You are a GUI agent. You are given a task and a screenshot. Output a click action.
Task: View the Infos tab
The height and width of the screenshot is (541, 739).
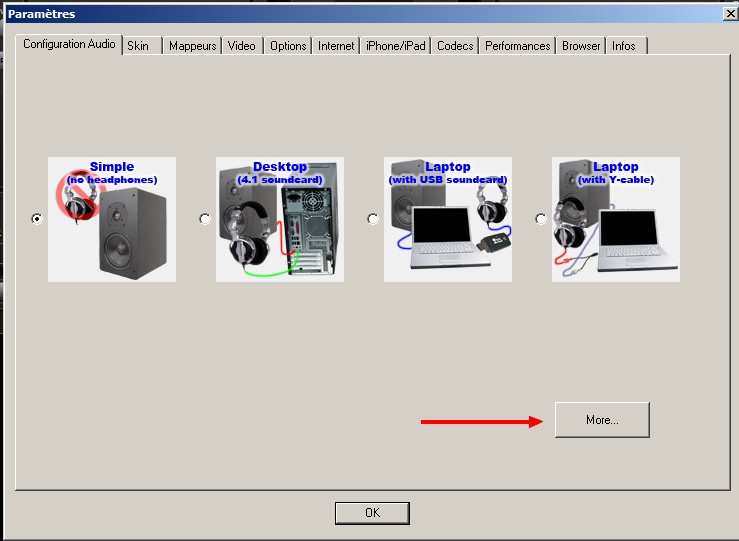624,46
